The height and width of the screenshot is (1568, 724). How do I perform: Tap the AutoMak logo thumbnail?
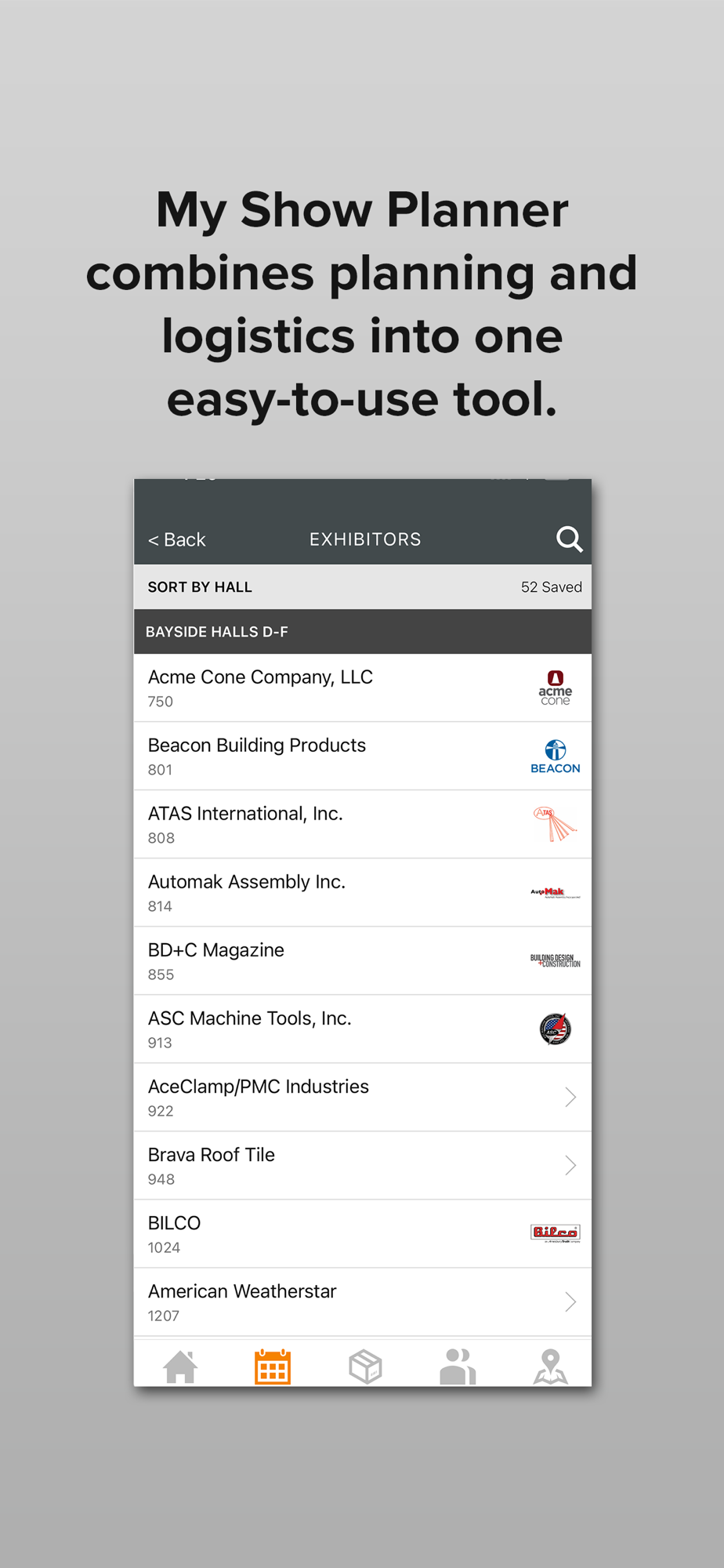coord(556,892)
